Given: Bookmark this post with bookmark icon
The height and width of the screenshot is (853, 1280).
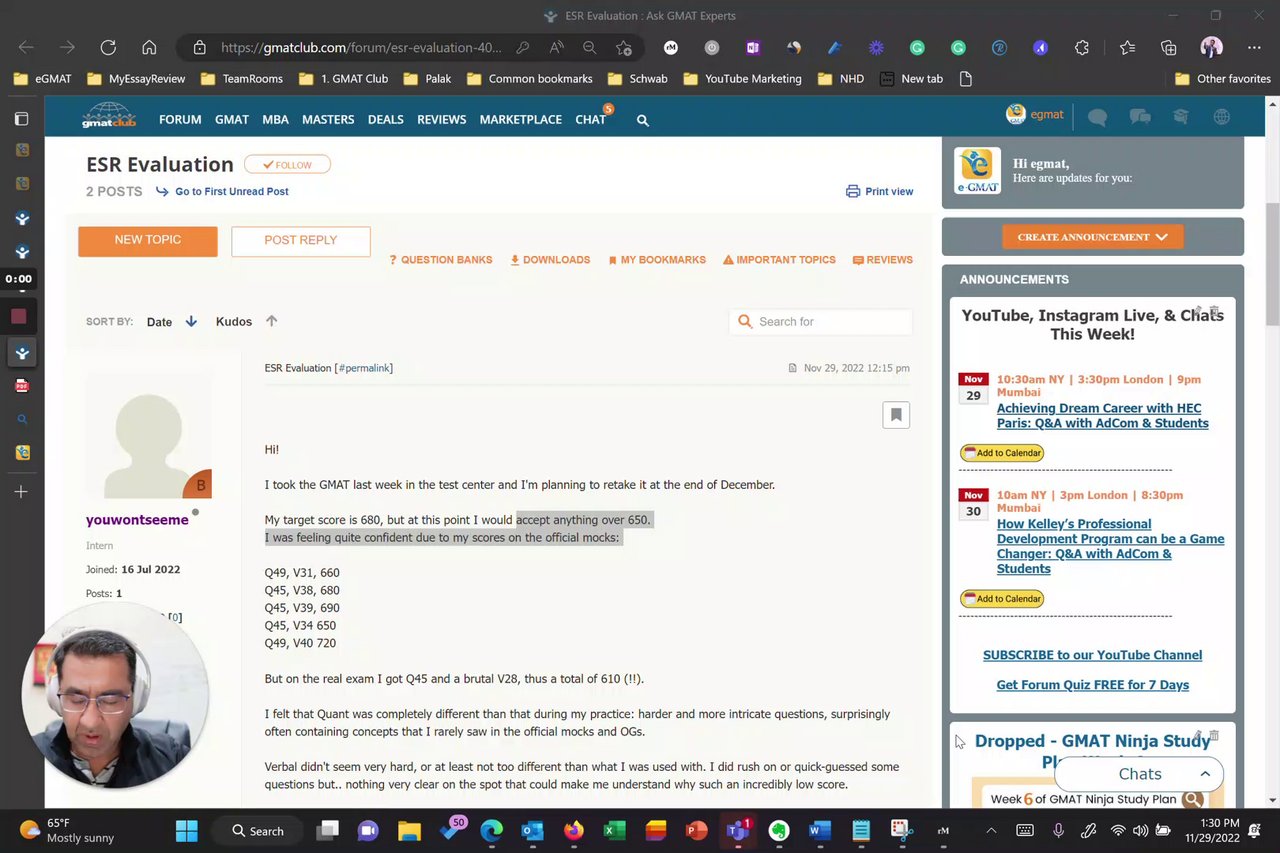Looking at the screenshot, I should coord(896,415).
